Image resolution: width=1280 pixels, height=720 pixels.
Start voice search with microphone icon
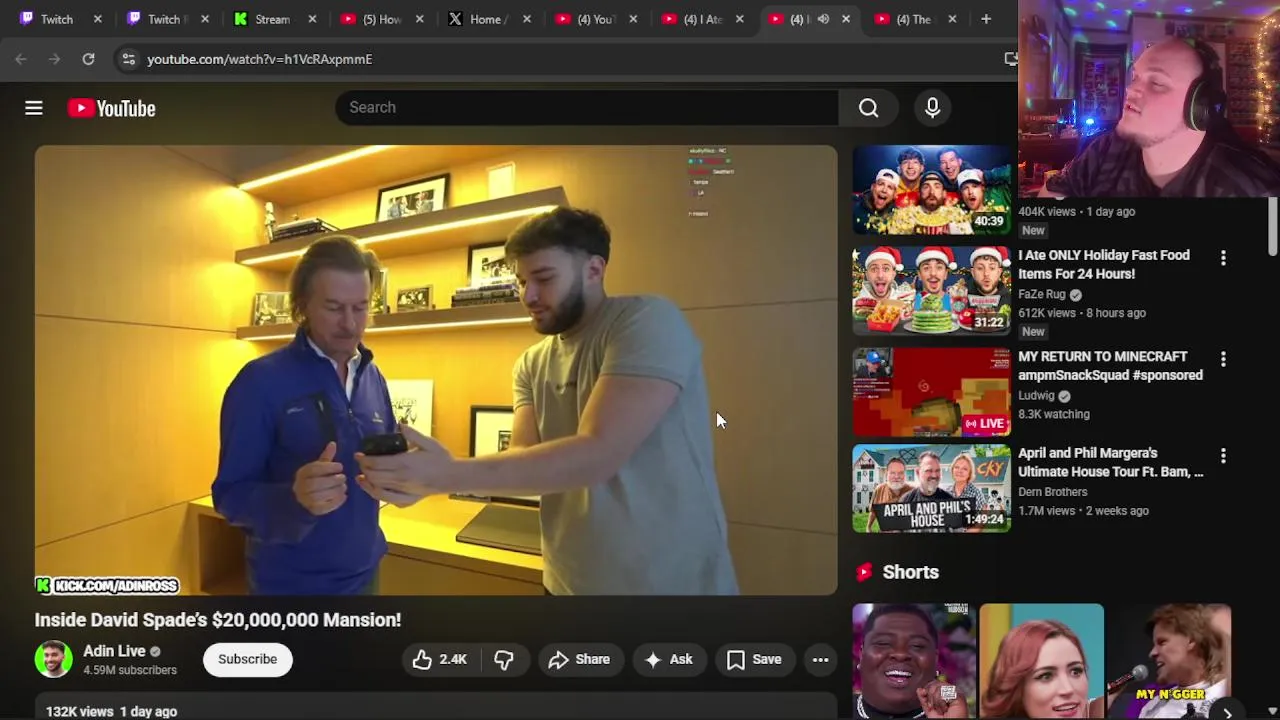click(932, 107)
